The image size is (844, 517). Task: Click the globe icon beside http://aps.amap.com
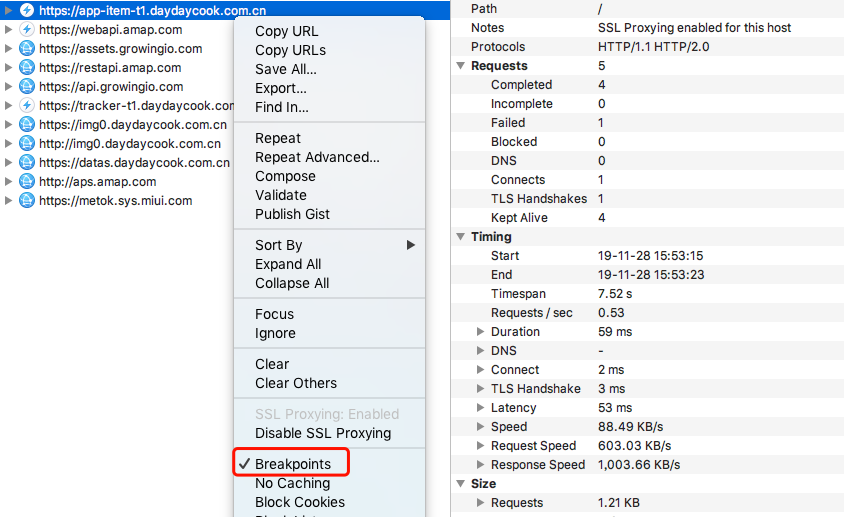[27, 181]
